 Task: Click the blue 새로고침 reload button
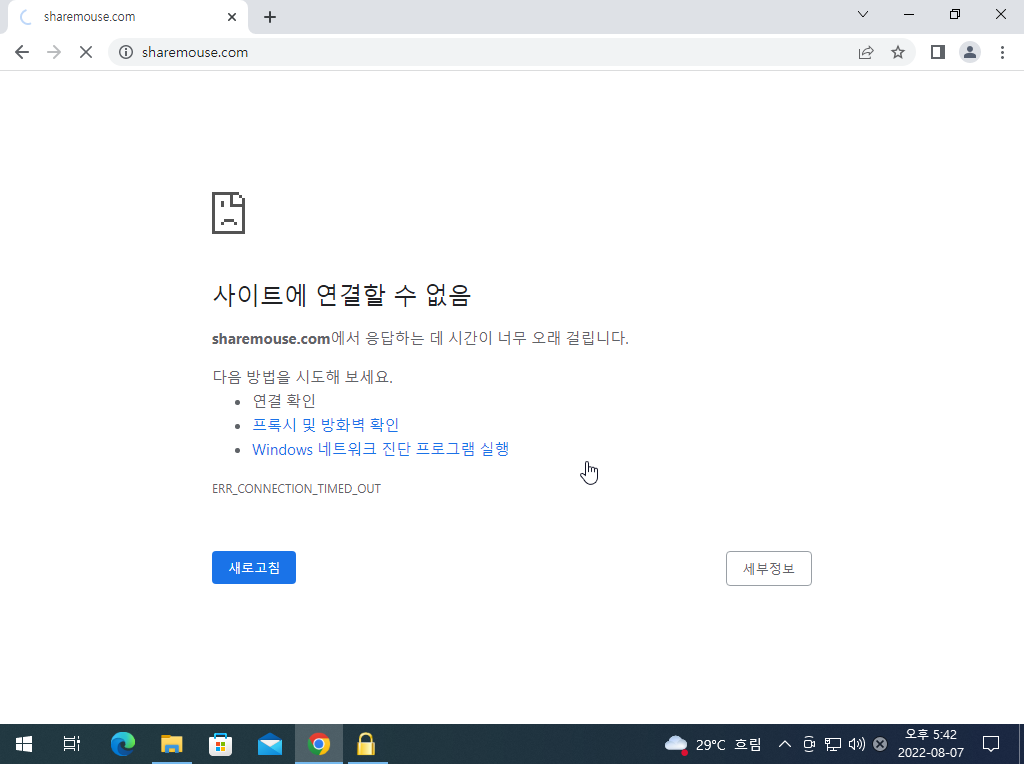pos(254,568)
